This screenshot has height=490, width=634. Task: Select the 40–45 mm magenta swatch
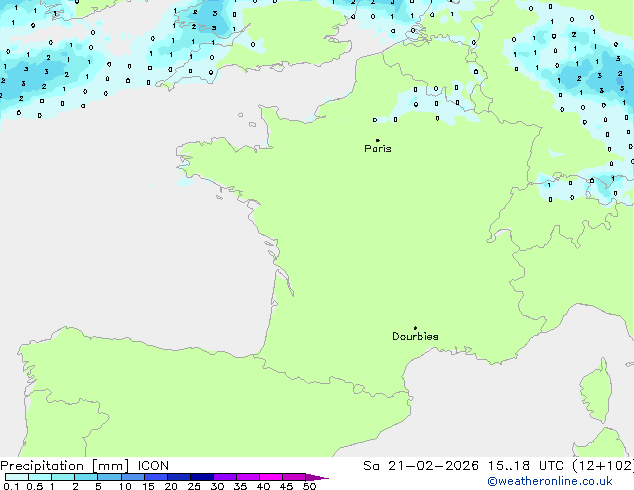tap(271, 477)
